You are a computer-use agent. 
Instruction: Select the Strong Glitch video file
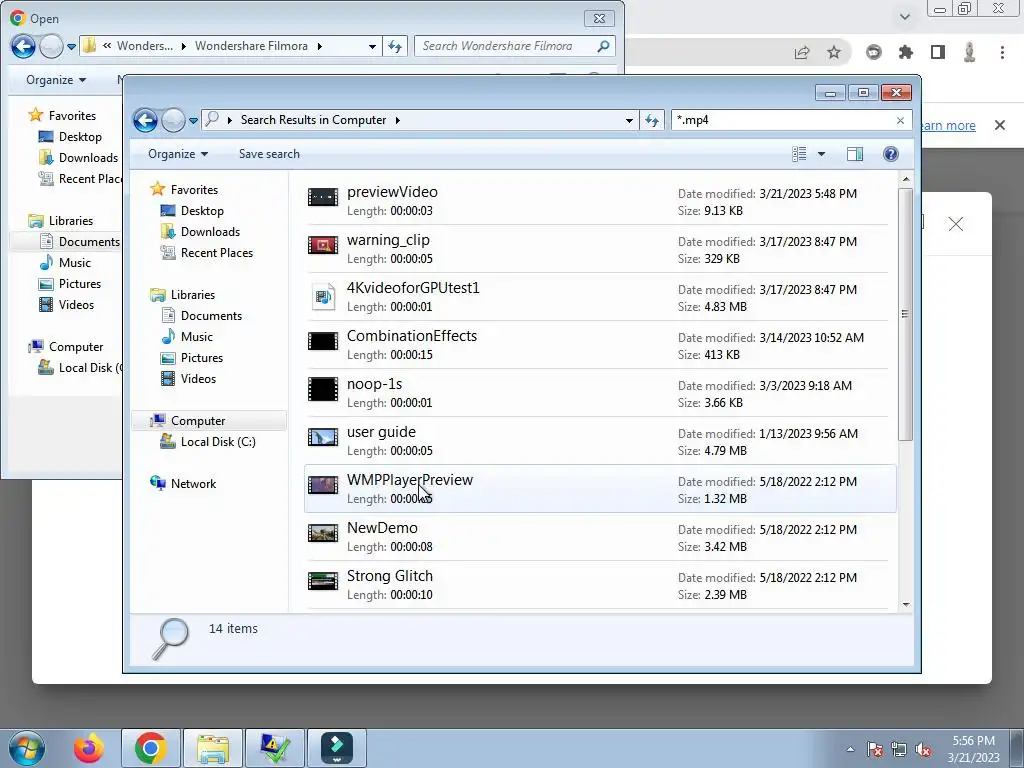600,585
